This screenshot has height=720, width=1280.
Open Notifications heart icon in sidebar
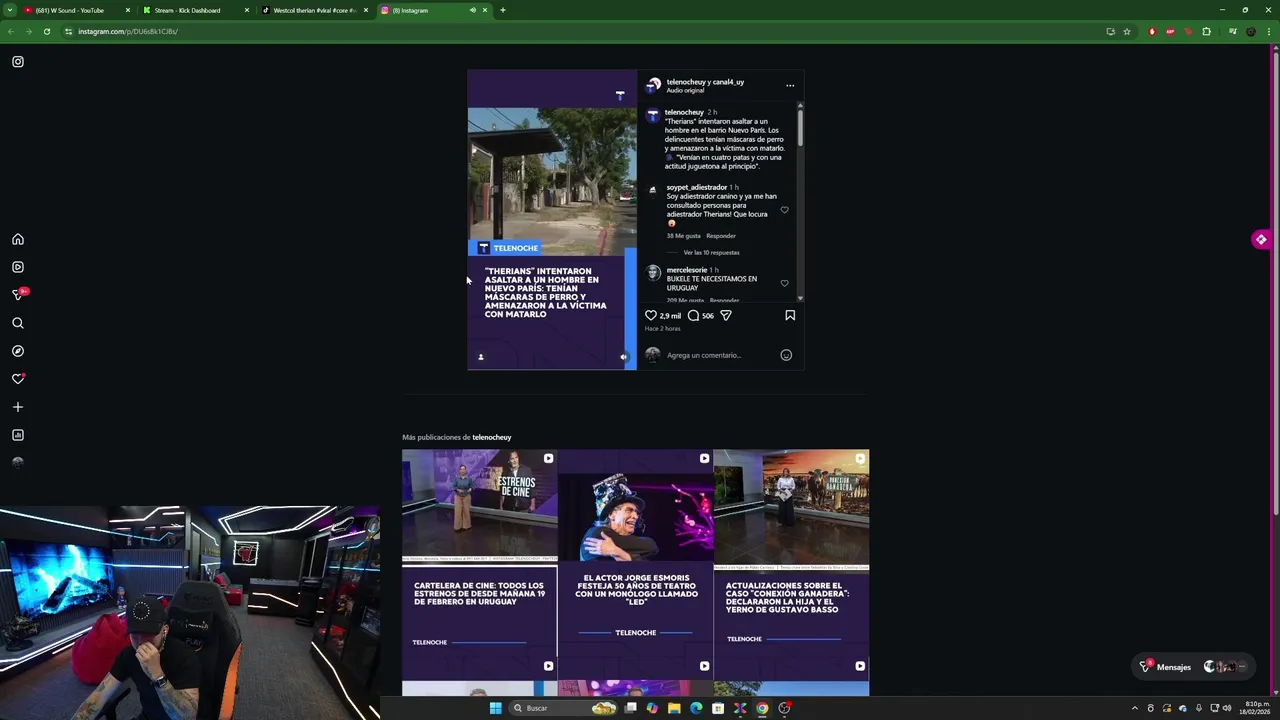click(x=18, y=379)
